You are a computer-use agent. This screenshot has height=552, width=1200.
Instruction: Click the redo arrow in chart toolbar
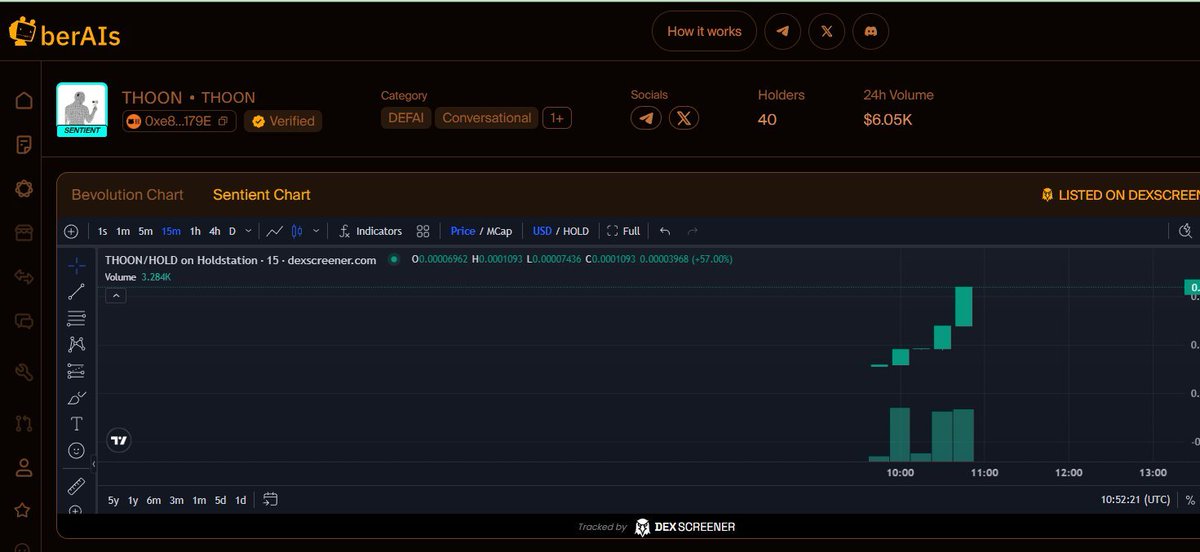point(692,231)
